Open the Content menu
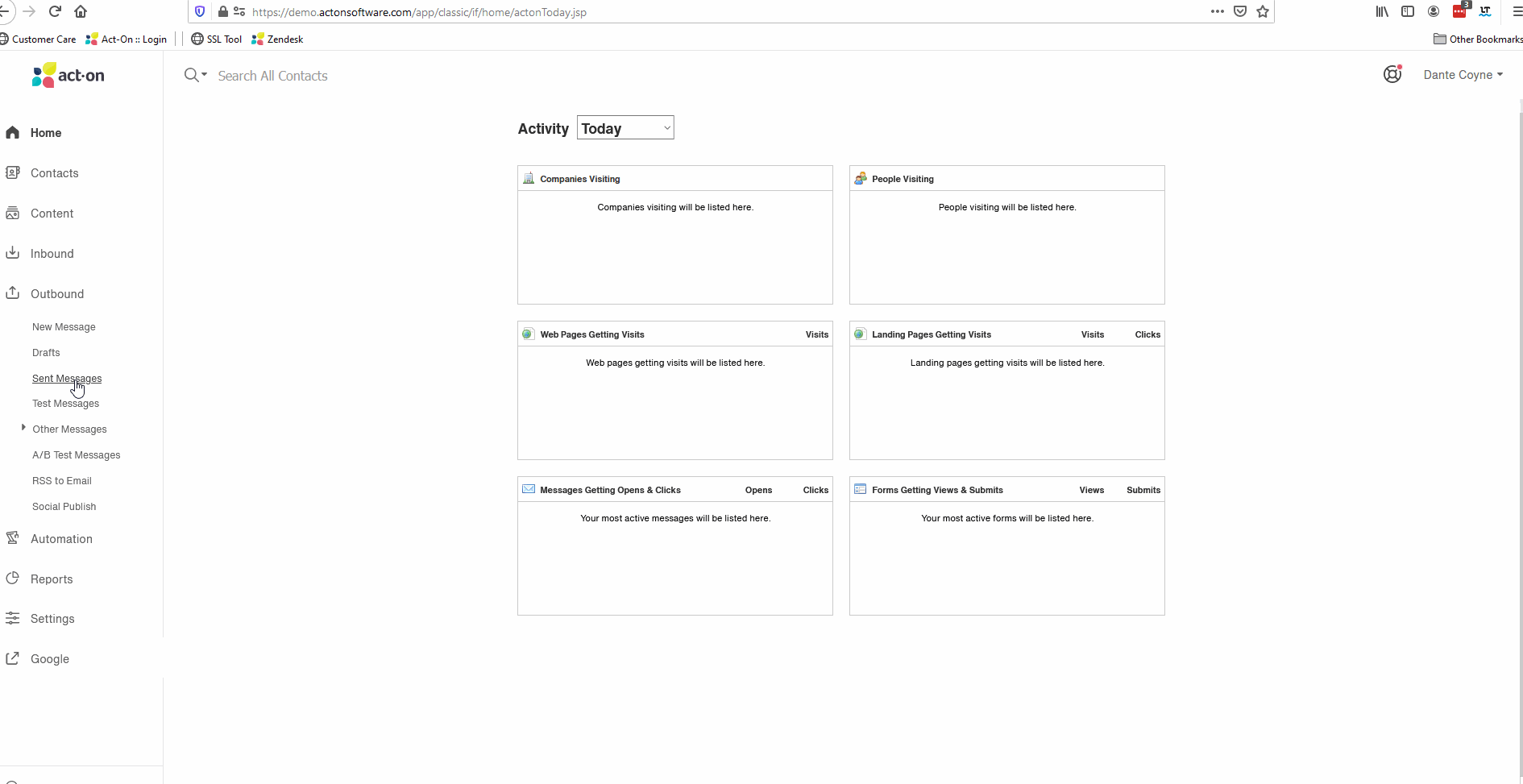1523x784 pixels. click(x=52, y=214)
